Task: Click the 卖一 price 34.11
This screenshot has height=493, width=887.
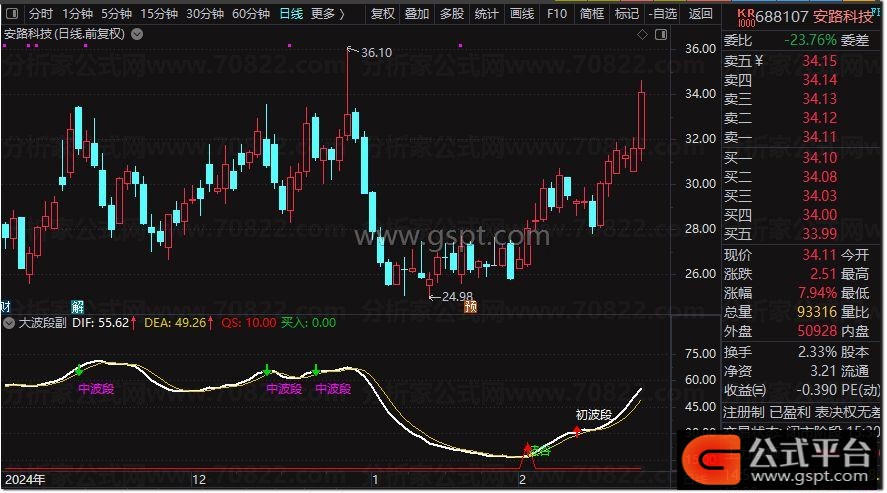Action: [x=820, y=137]
